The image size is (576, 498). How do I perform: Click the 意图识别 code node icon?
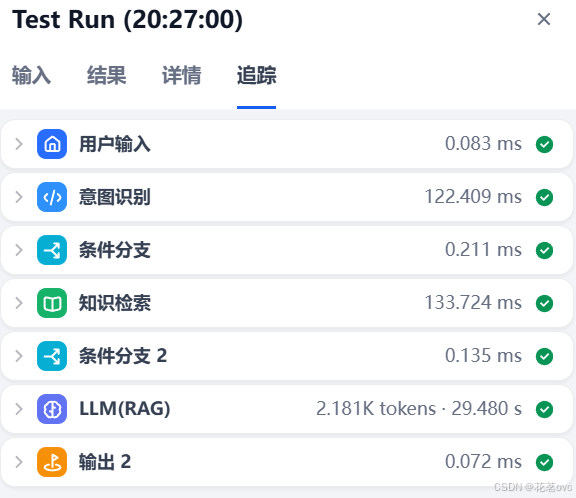coord(52,197)
